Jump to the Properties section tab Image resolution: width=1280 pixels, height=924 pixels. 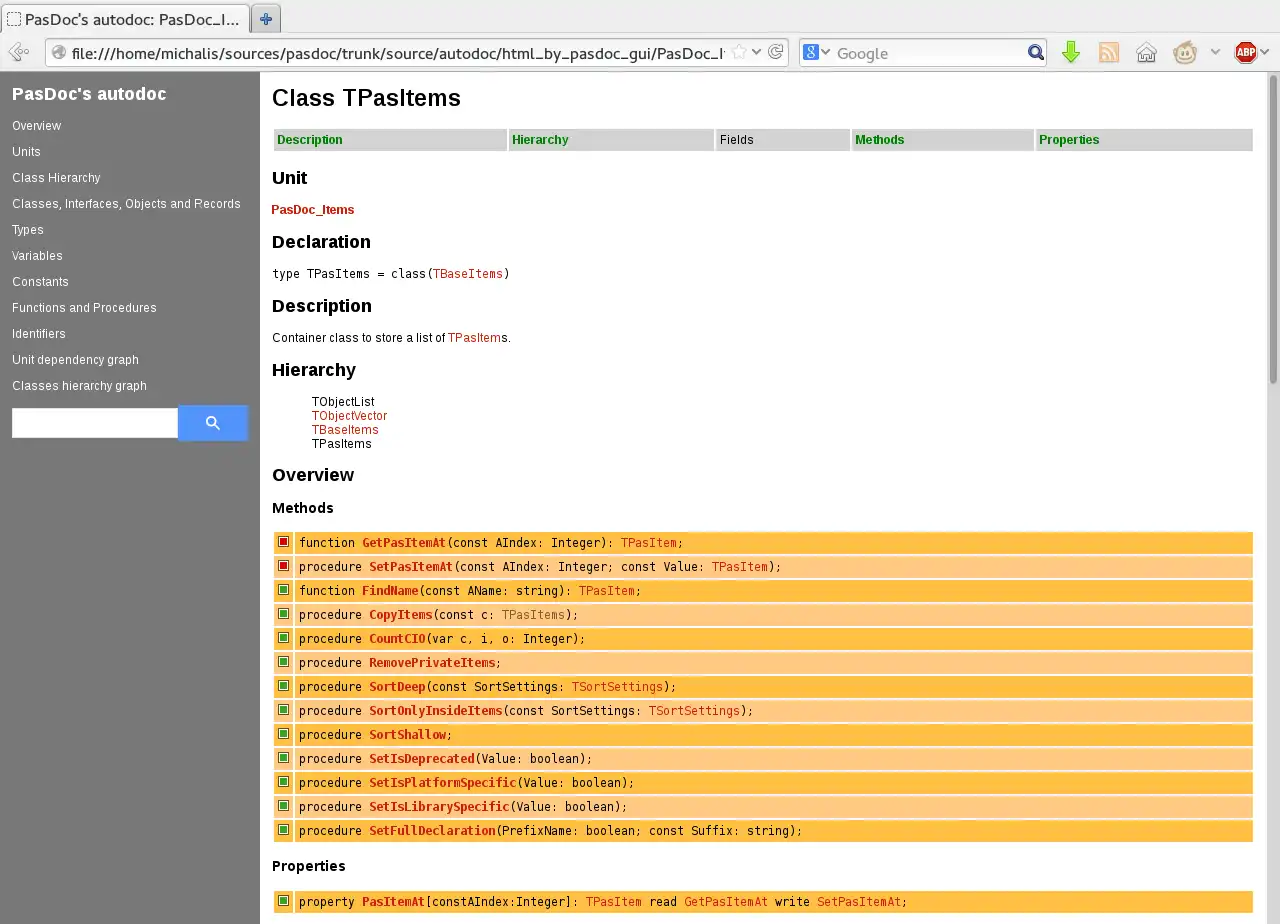tap(1069, 140)
